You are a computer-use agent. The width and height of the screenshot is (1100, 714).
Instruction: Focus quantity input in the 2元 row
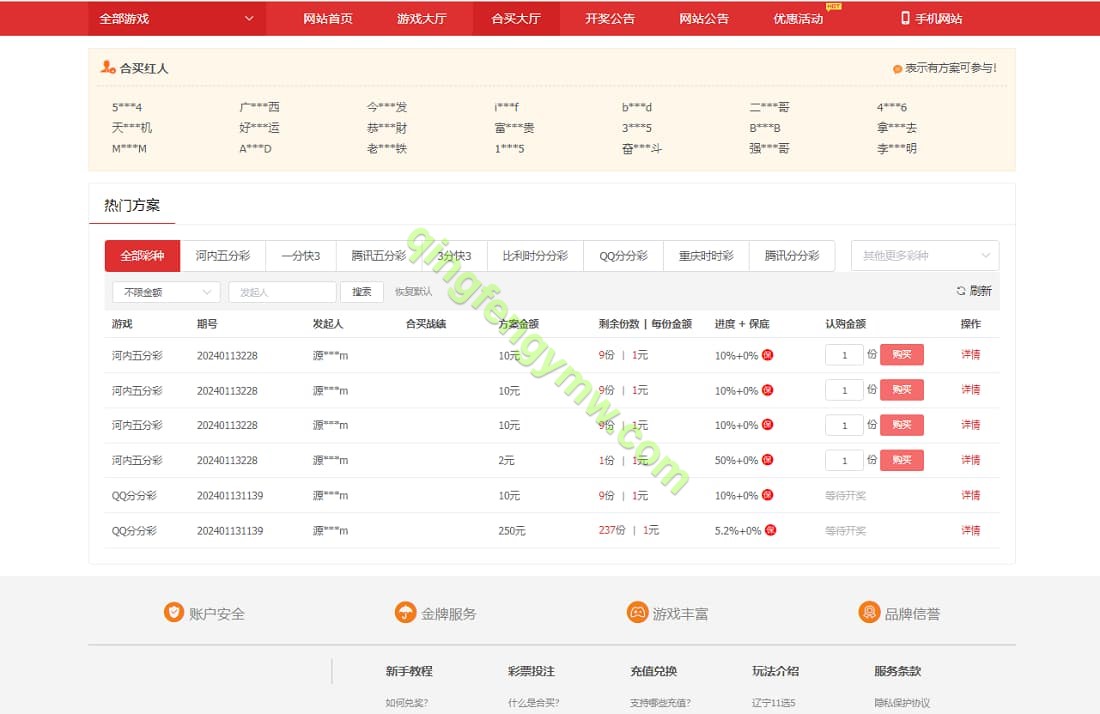(x=844, y=460)
